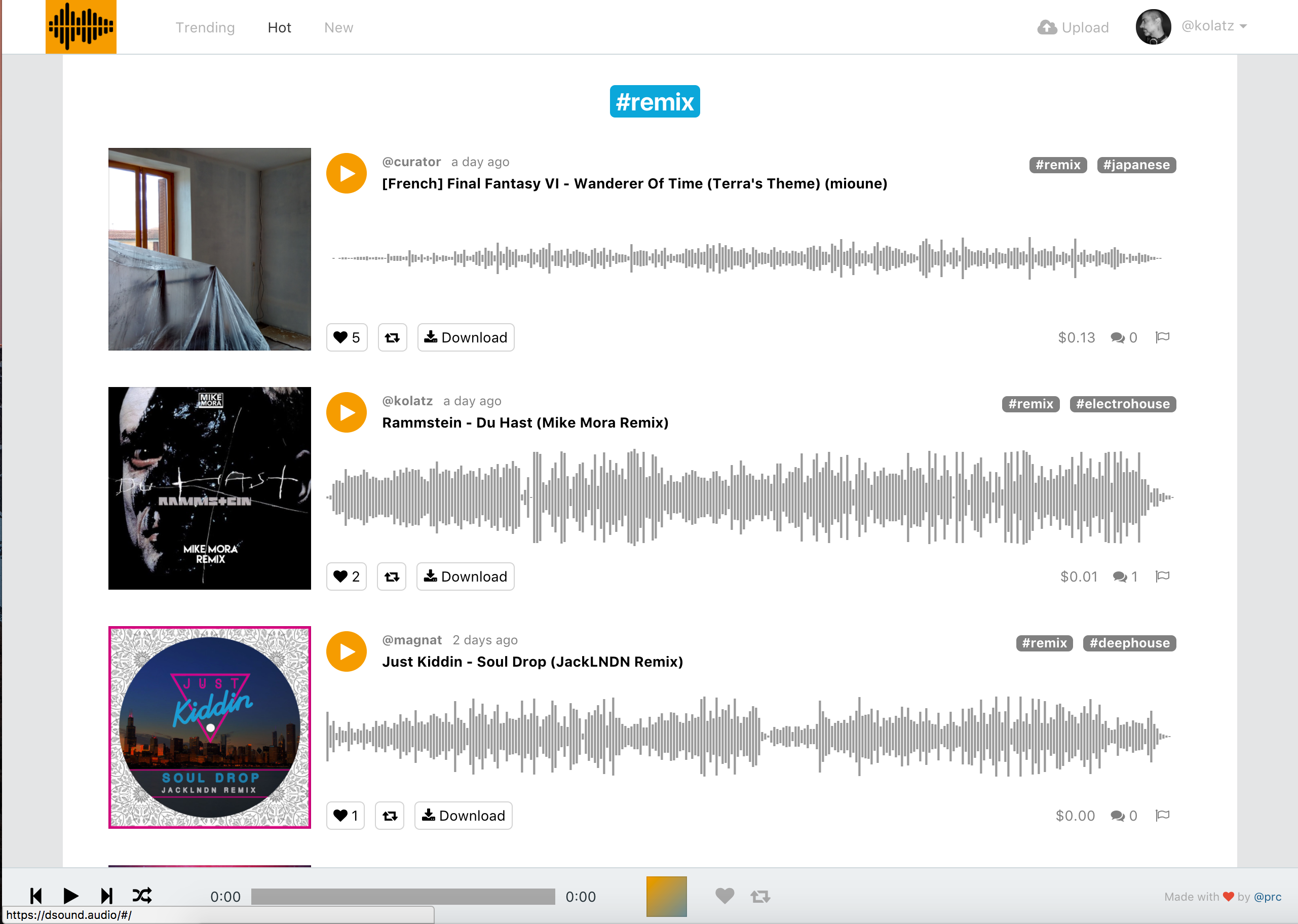1298x924 pixels.
Task: Open the @magnat profile link
Action: pos(412,640)
